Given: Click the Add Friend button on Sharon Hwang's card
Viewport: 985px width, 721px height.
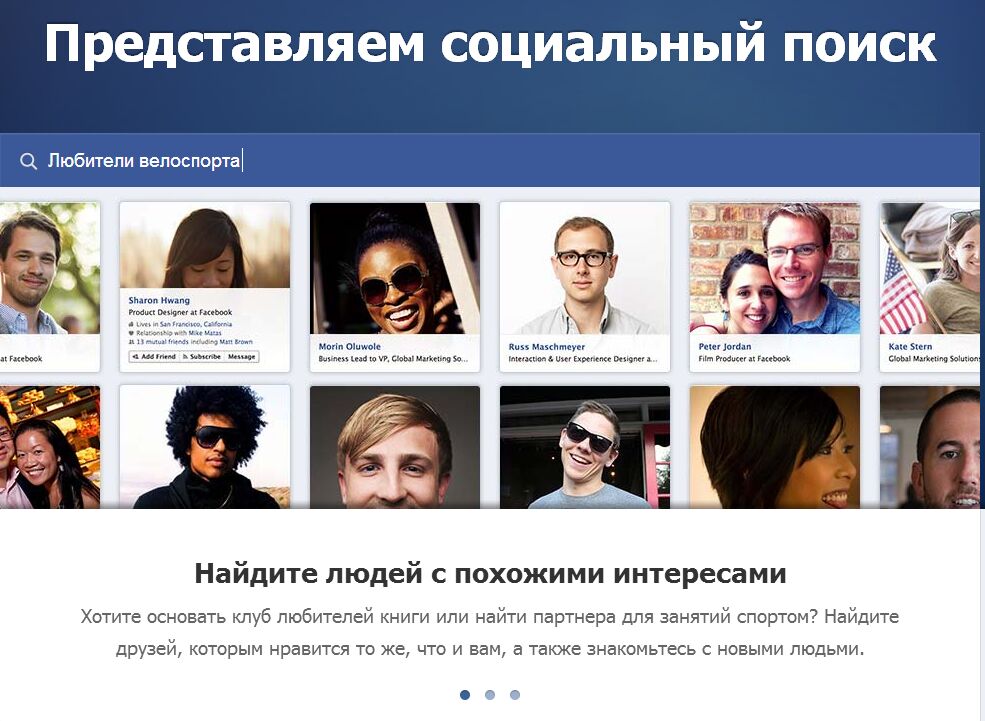Looking at the screenshot, I should 155,357.
